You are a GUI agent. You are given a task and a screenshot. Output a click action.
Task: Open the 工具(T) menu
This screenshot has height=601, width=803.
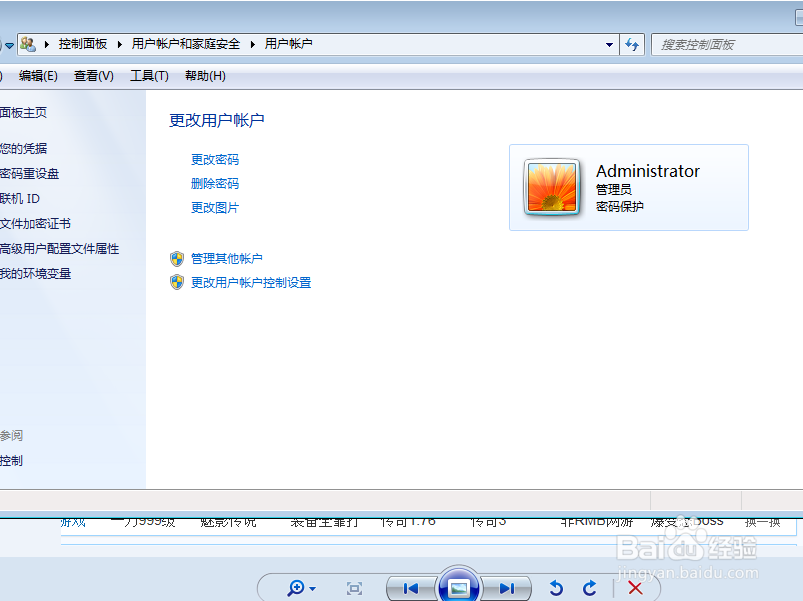(x=149, y=76)
